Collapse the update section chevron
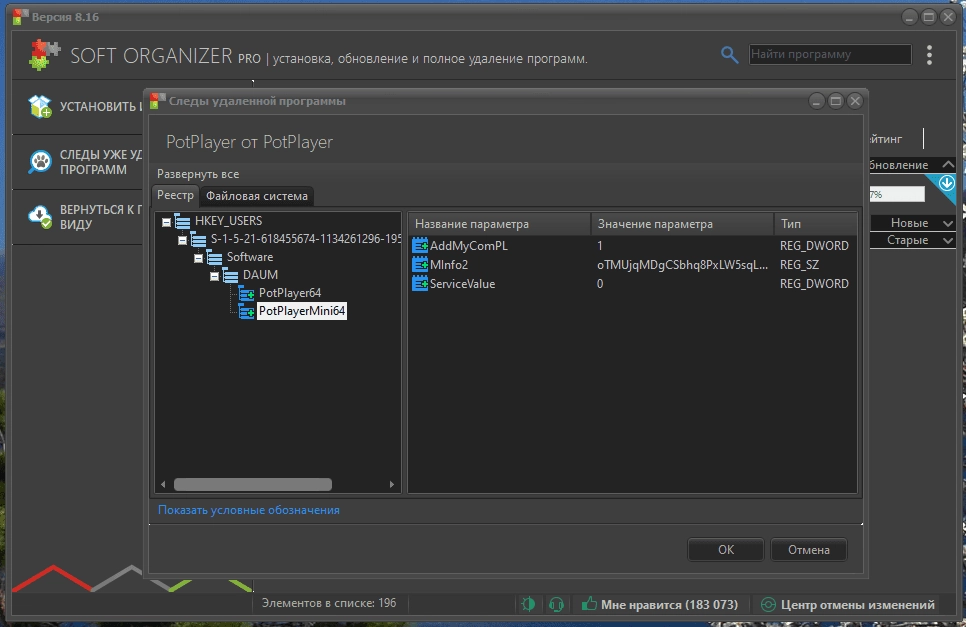Viewport: 966px width, 627px height. coord(948,164)
